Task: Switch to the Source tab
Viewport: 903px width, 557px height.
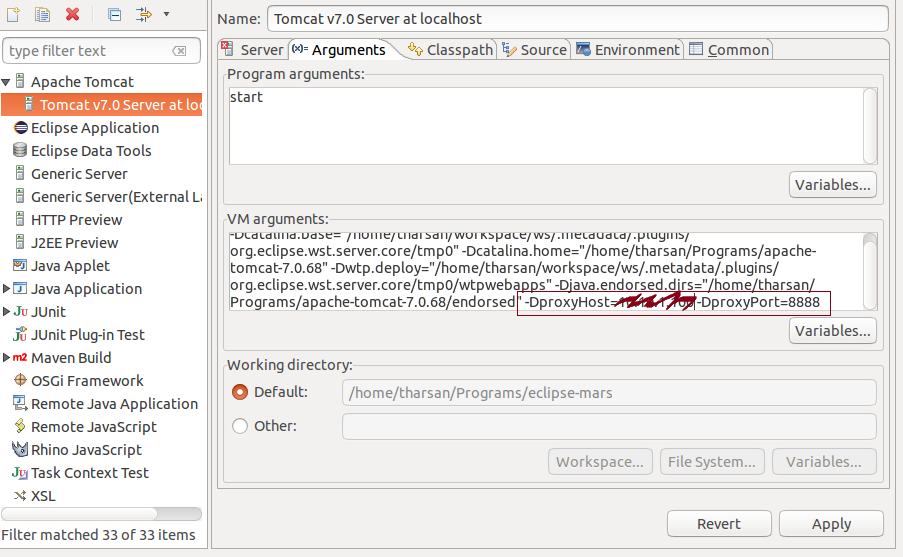Action: (534, 50)
